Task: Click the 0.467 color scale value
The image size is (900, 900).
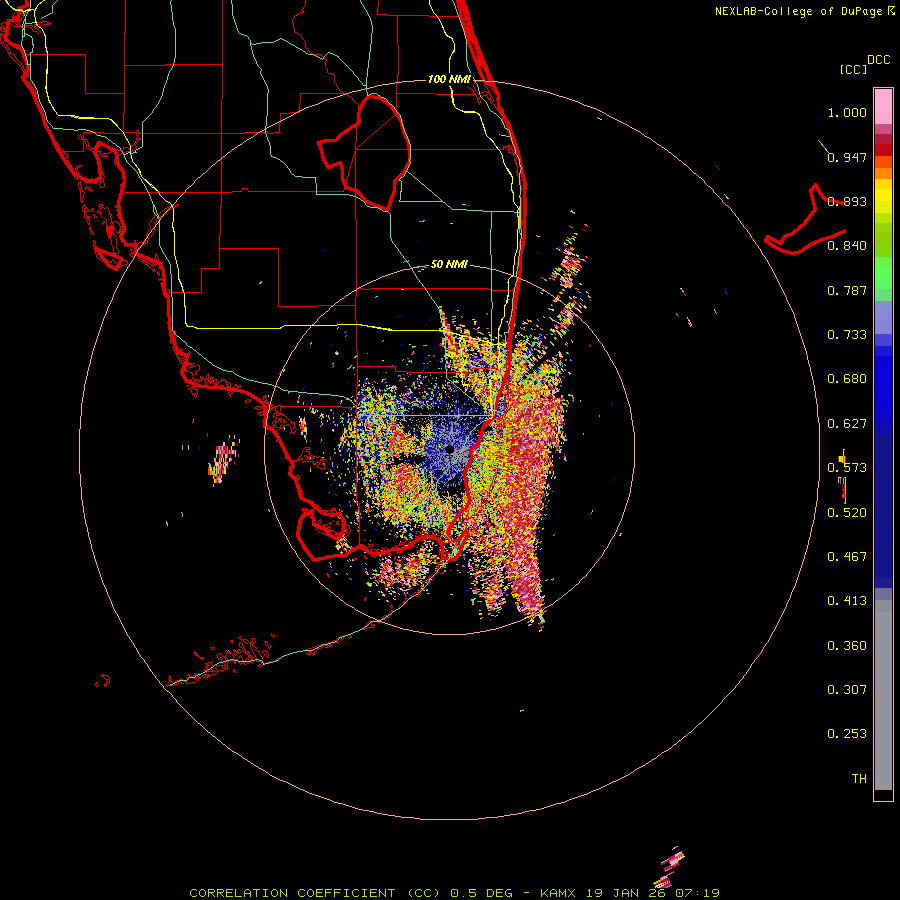Action: (x=847, y=557)
